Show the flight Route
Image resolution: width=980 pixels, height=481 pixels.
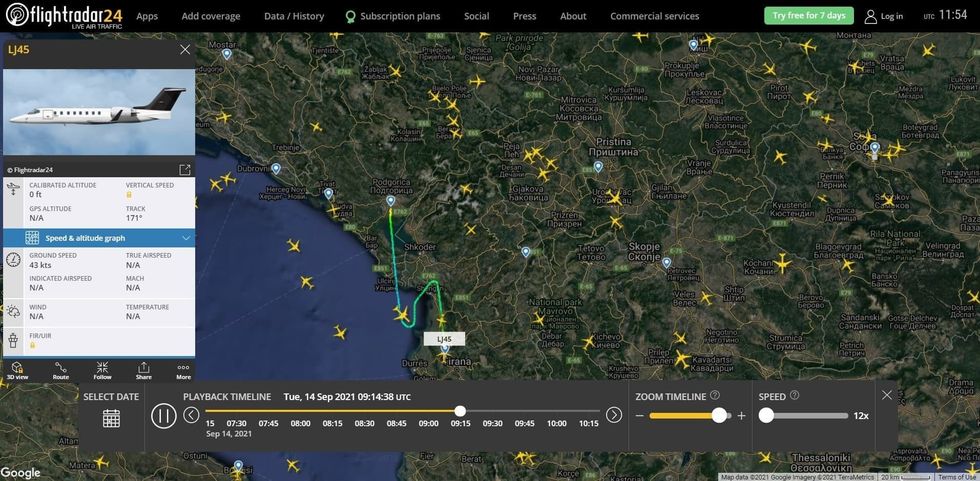point(61,370)
